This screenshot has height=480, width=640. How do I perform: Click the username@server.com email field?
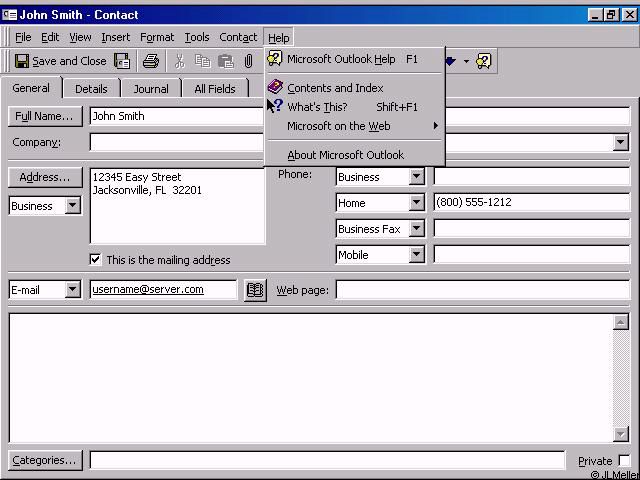[x=163, y=290]
